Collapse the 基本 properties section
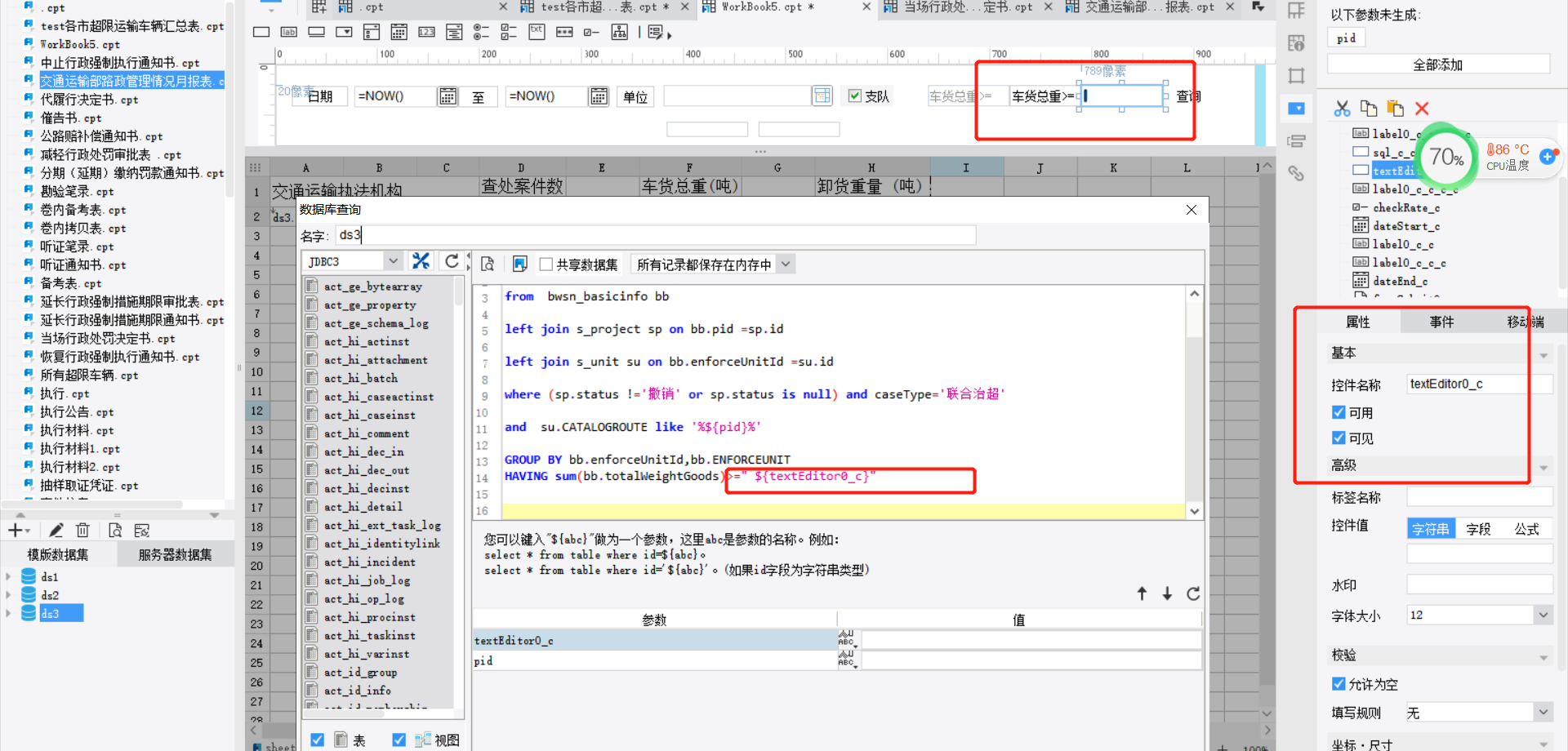Screen dimensions: 1568x751 tap(1543, 356)
